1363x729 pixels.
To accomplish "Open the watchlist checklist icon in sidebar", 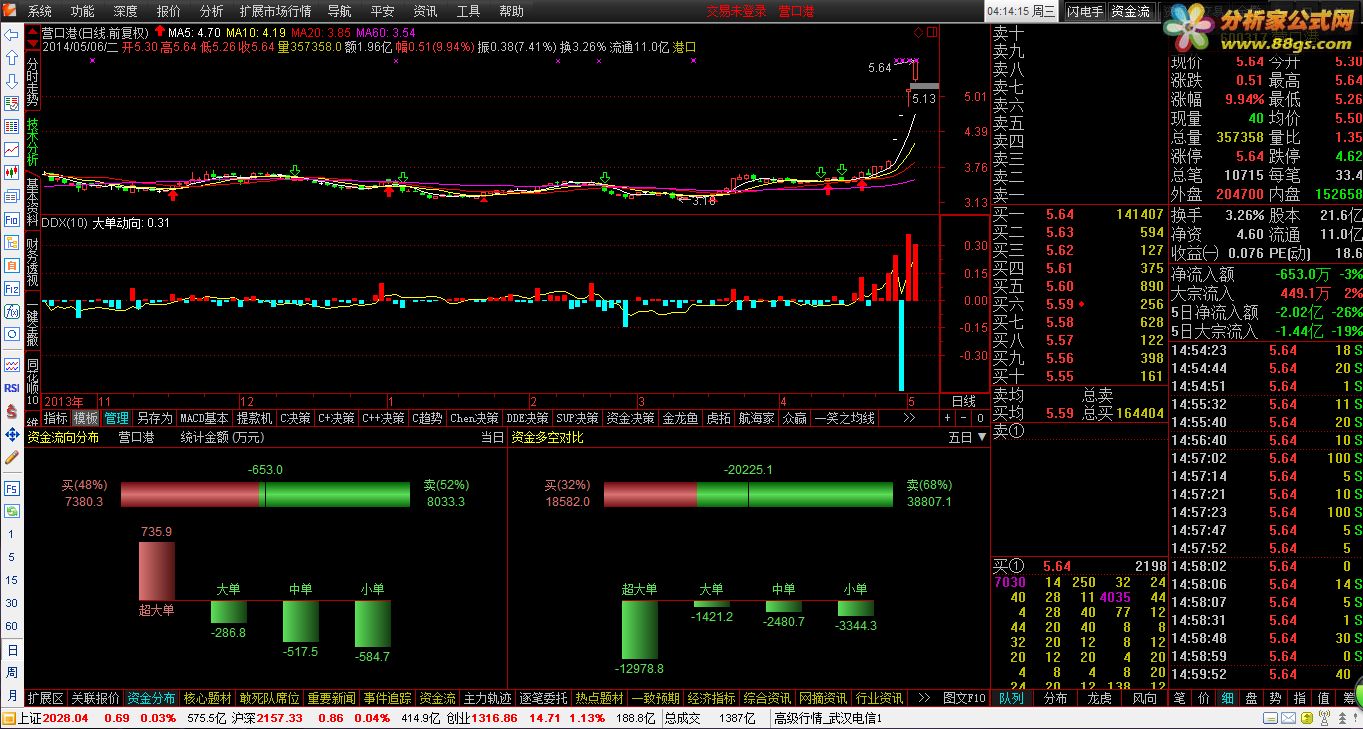I will click(11, 103).
